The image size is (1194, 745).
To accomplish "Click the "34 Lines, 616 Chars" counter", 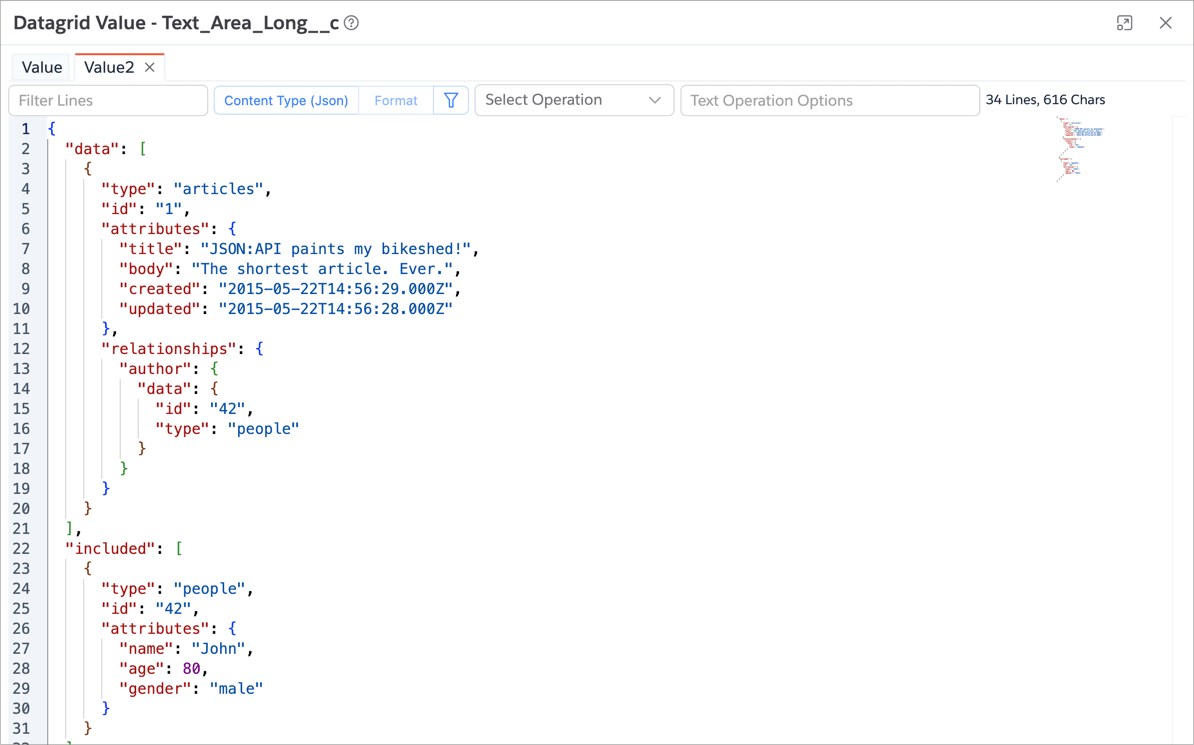I will (1045, 100).
